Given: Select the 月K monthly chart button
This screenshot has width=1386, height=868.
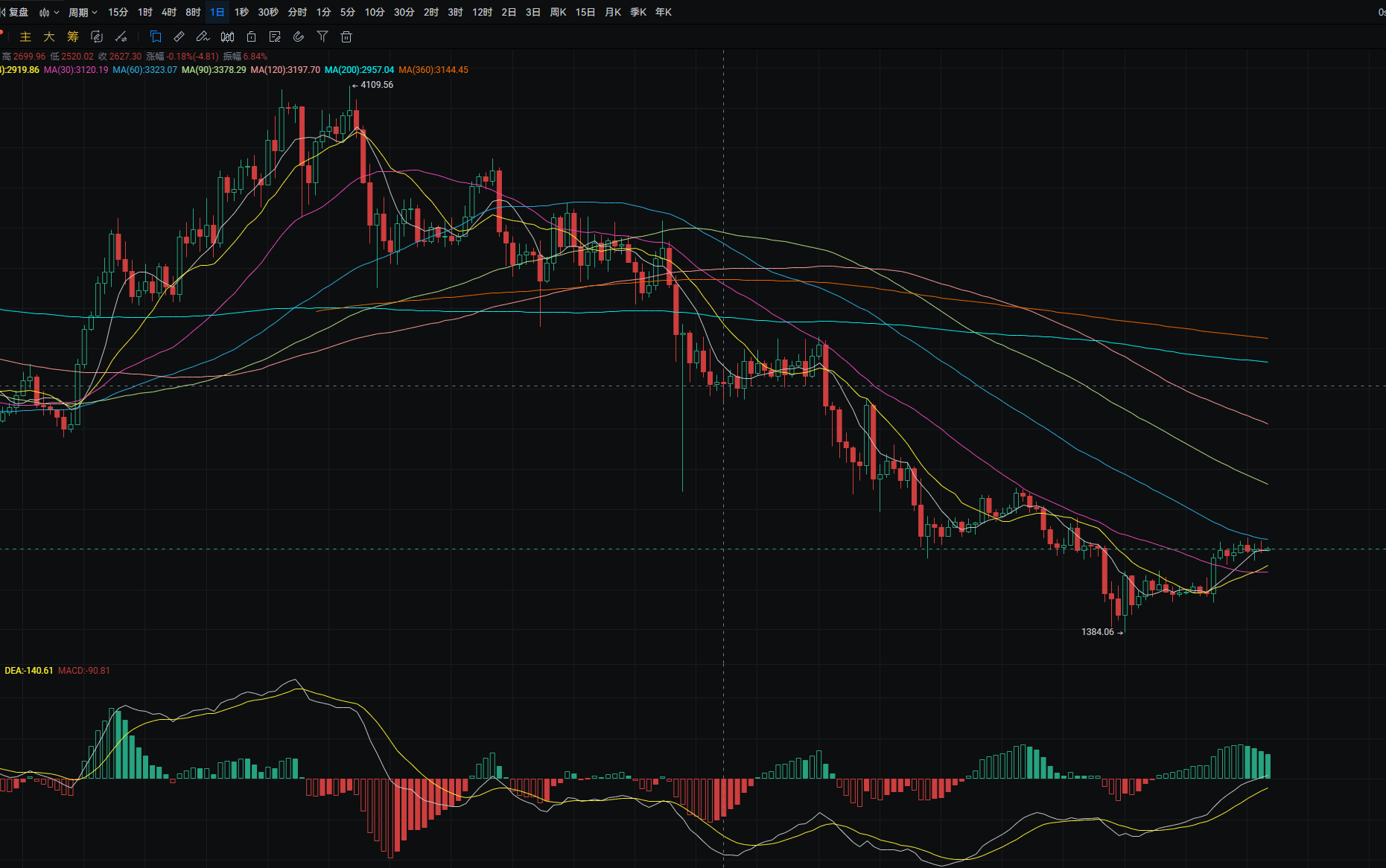Looking at the screenshot, I should point(613,12).
